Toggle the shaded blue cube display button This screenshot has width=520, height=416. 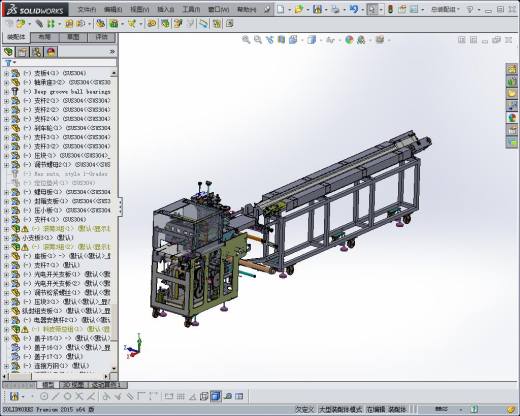click(216, 396)
